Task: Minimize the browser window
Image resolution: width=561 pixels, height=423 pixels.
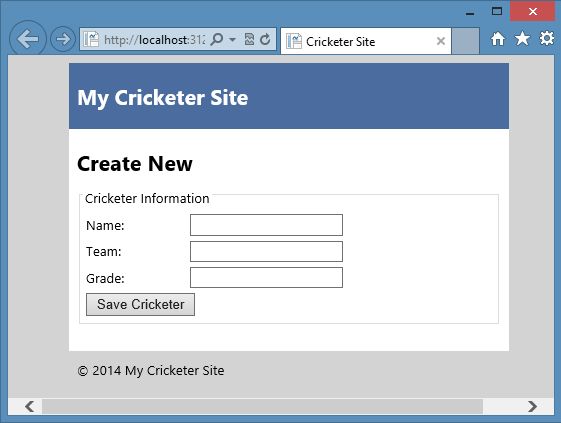Action: [470, 14]
